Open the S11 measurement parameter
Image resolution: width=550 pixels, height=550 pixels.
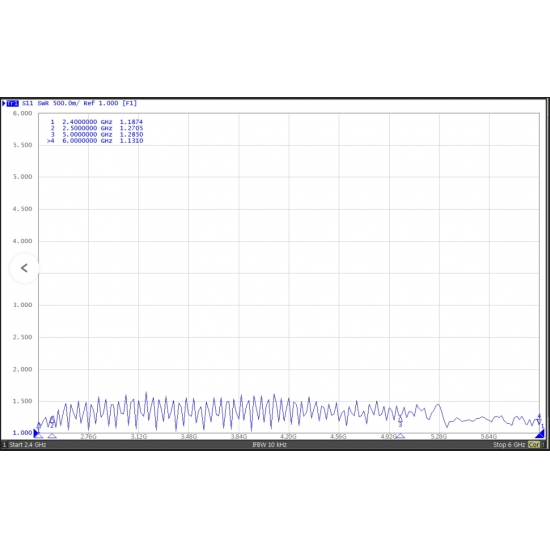27,103
